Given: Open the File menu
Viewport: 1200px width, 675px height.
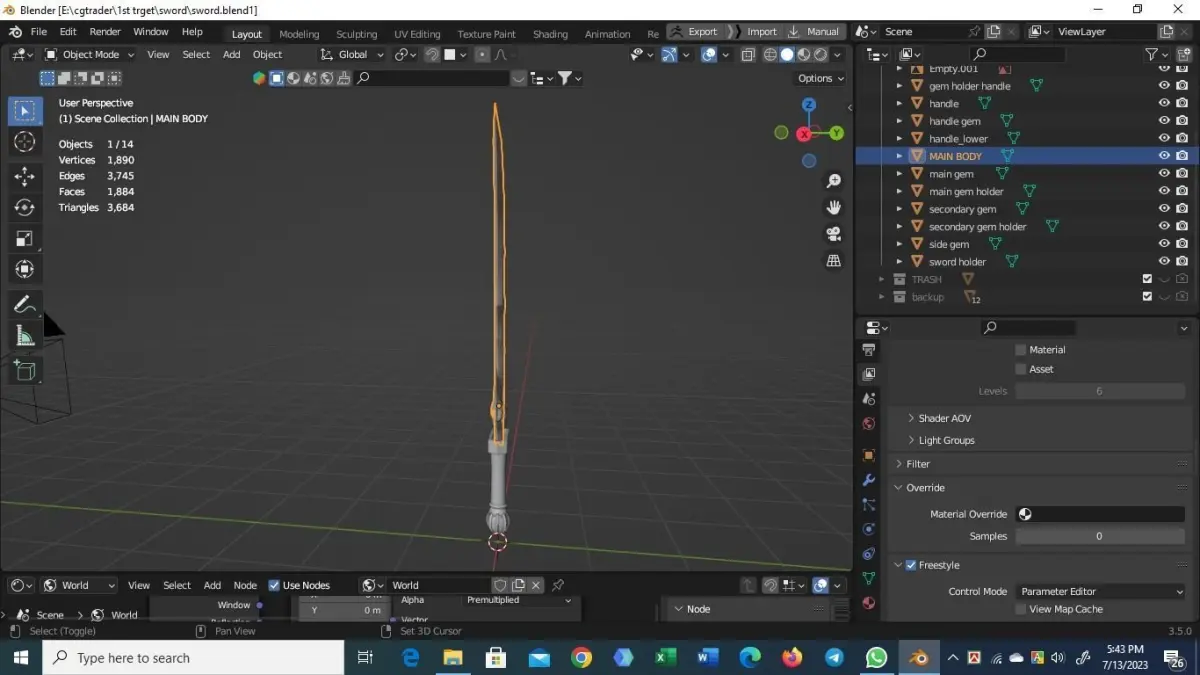Looking at the screenshot, I should click(x=38, y=32).
